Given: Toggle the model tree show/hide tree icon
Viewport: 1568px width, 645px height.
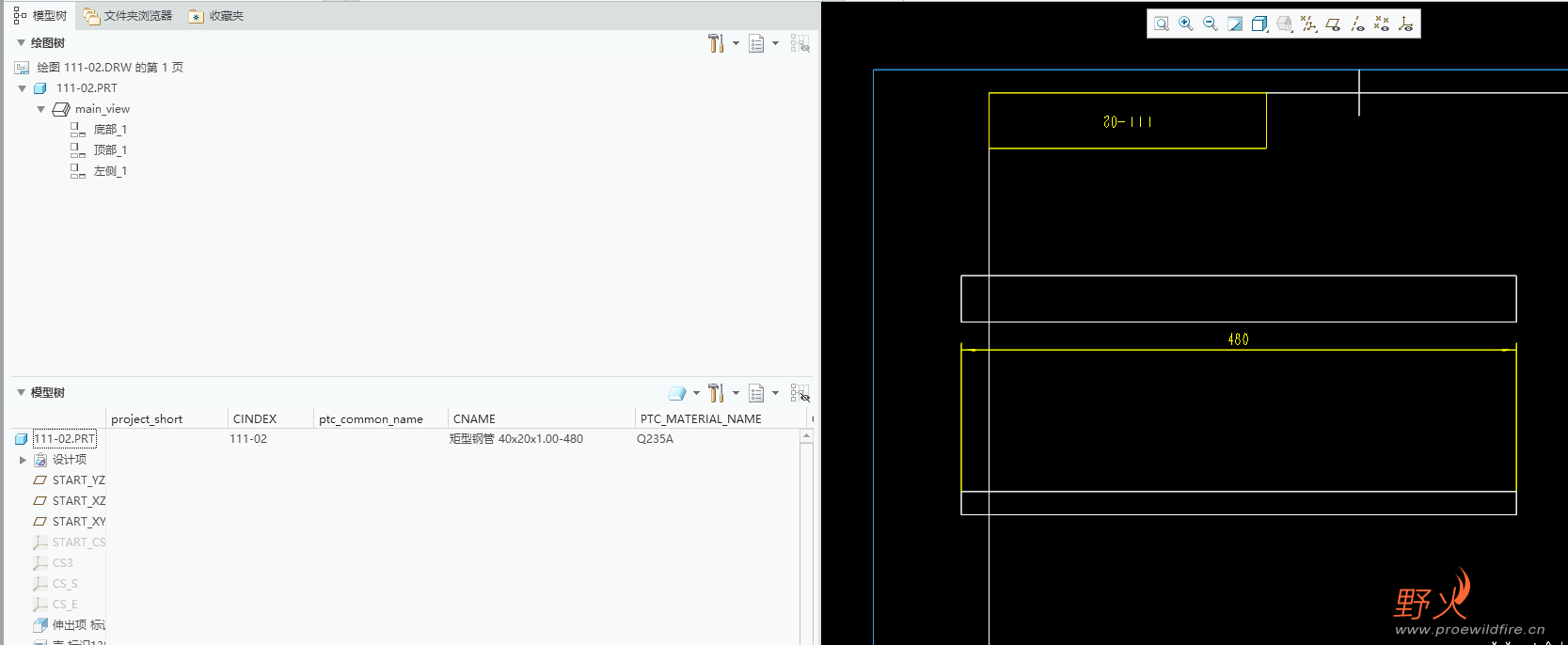Looking at the screenshot, I should (x=800, y=393).
